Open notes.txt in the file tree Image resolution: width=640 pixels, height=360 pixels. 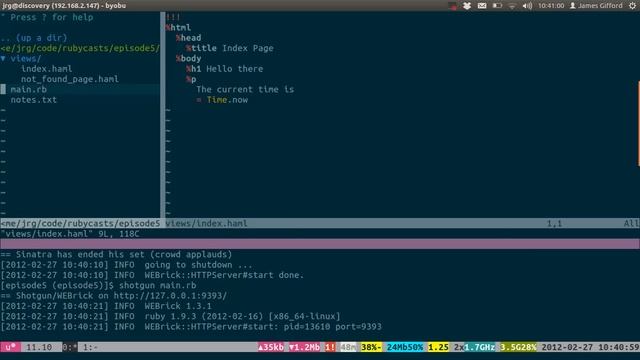click(33, 100)
